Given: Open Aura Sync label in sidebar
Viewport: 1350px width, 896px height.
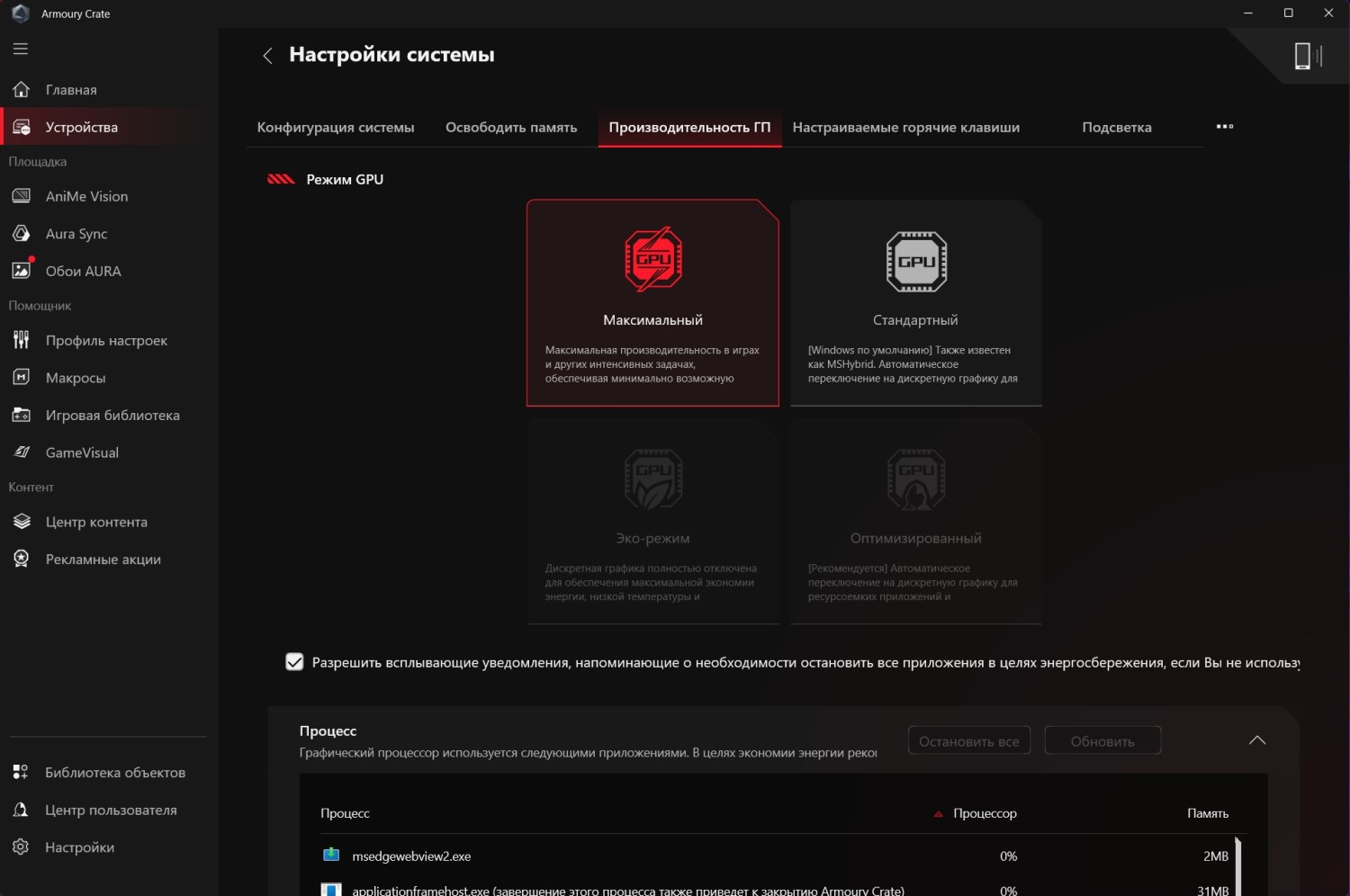Looking at the screenshot, I should tap(76, 234).
